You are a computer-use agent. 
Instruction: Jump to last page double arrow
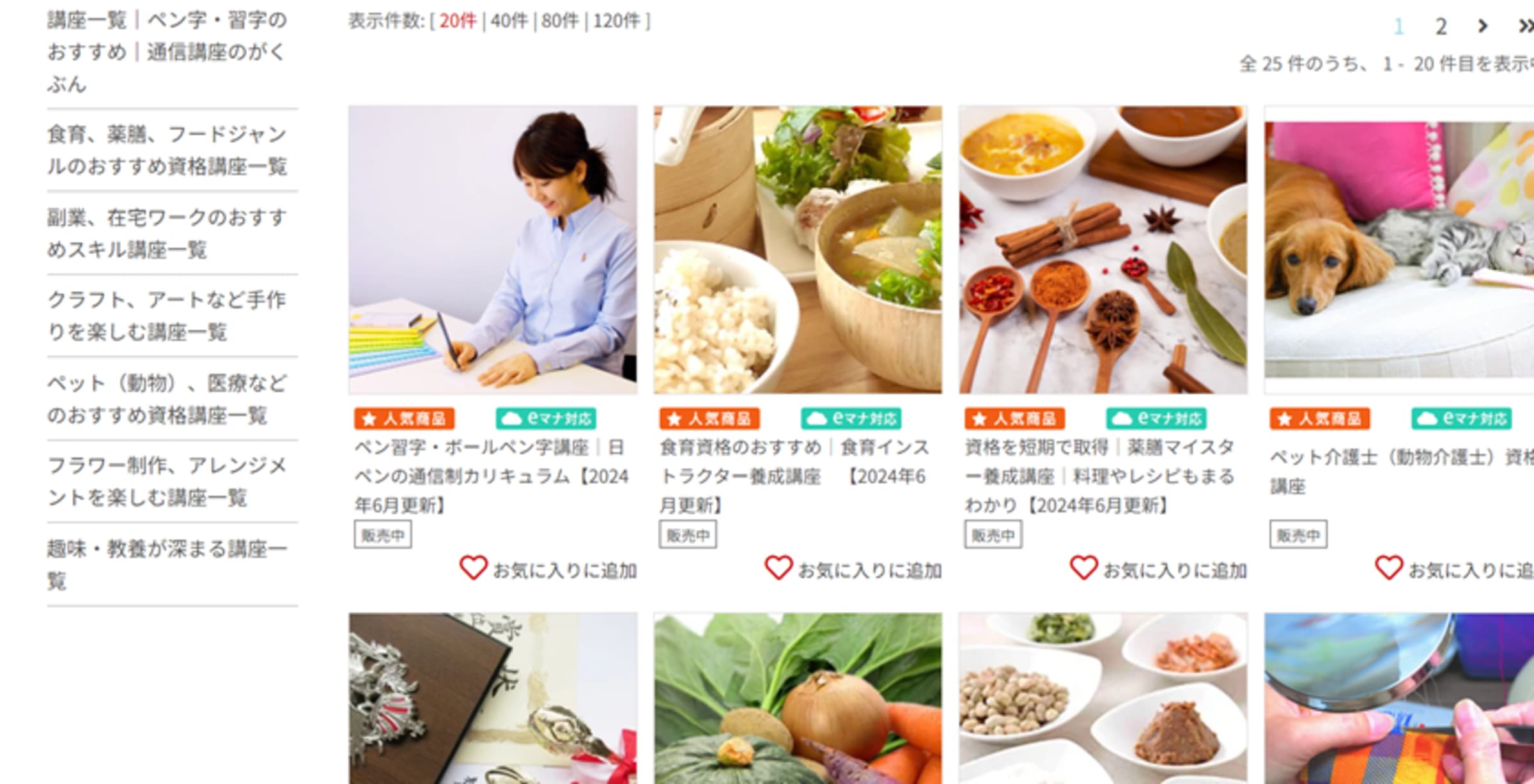[x=1526, y=26]
